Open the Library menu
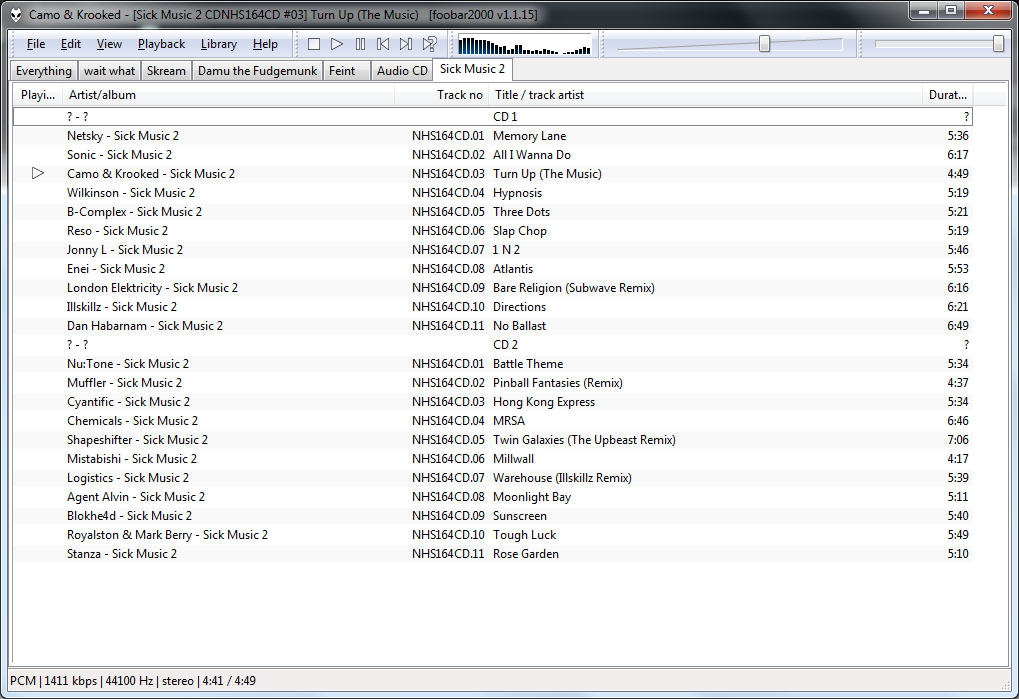1019x699 pixels. tap(218, 44)
